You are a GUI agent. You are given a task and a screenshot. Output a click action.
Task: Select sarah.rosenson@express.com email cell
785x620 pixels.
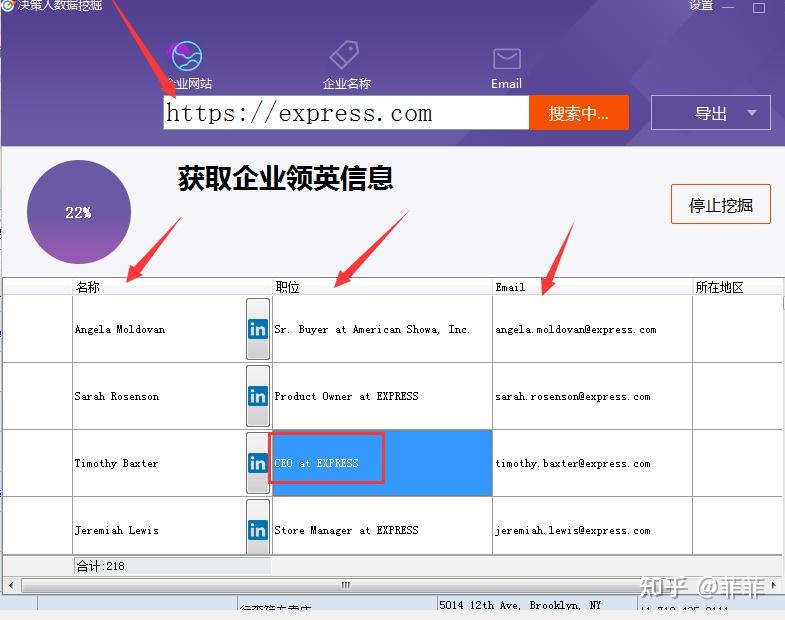[x=593, y=396]
